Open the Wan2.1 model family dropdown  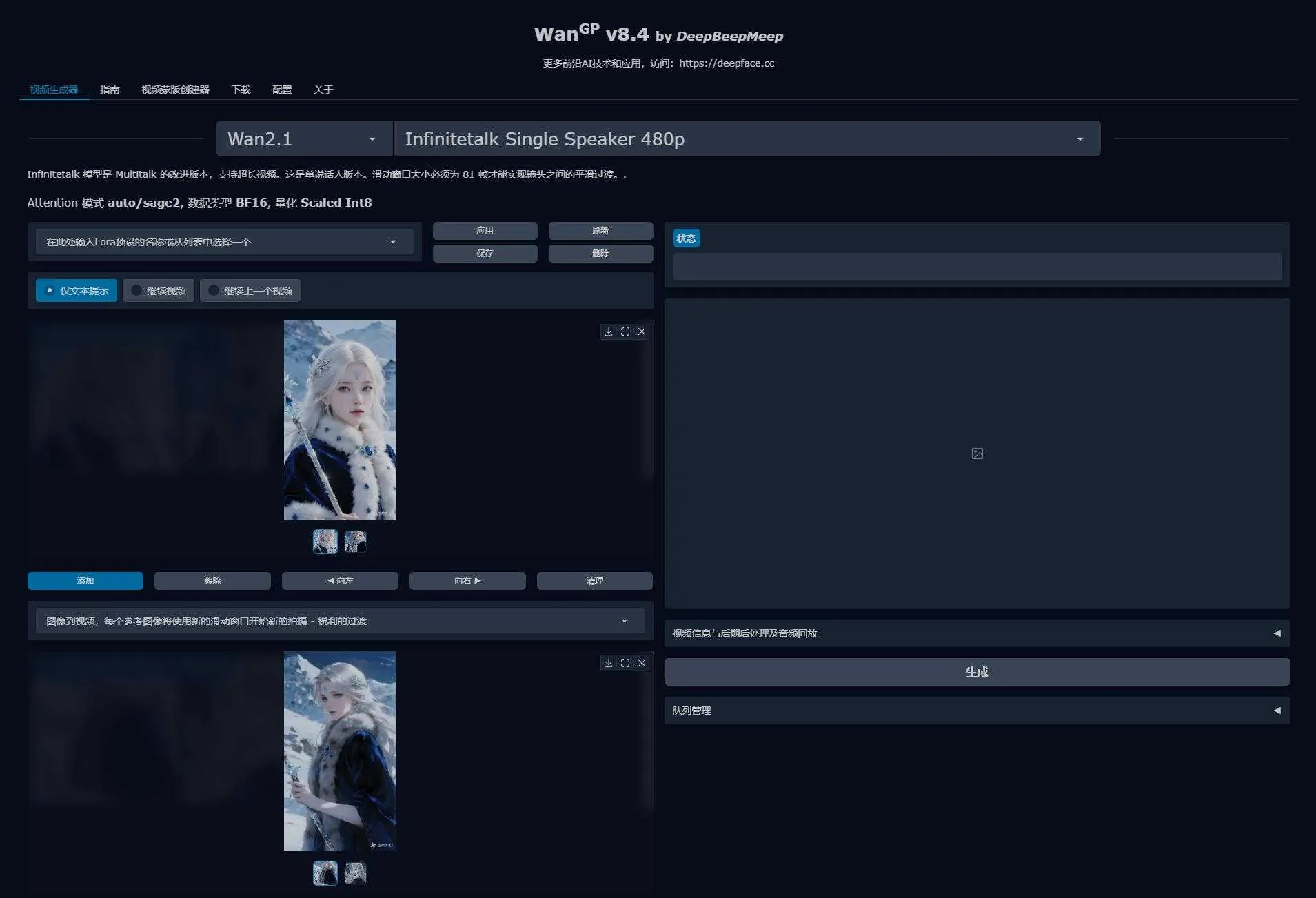pos(303,139)
